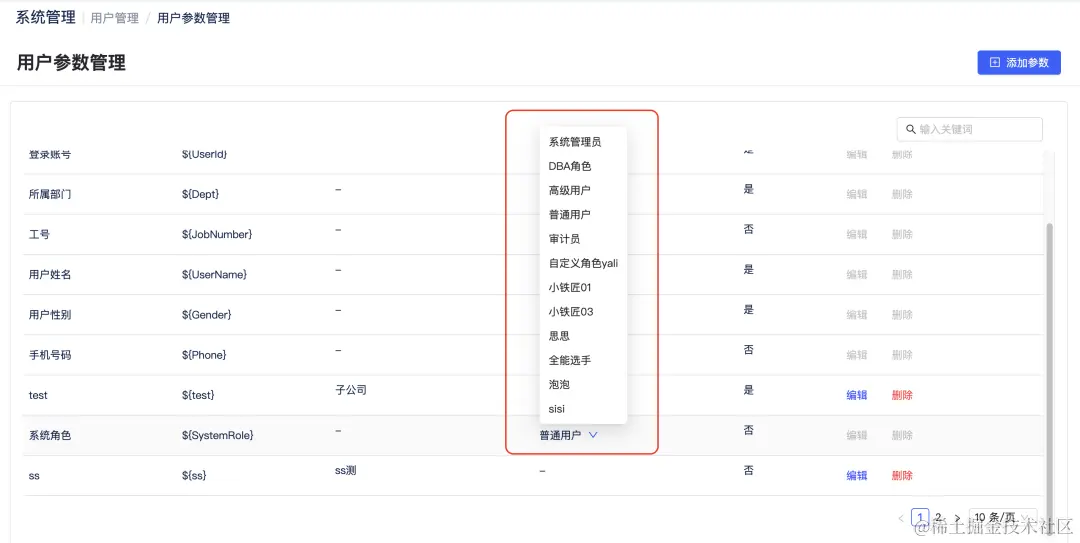The height and width of the screenshot is (543, 1080).
Task: Go to pagination page 2
Action: 937,517
